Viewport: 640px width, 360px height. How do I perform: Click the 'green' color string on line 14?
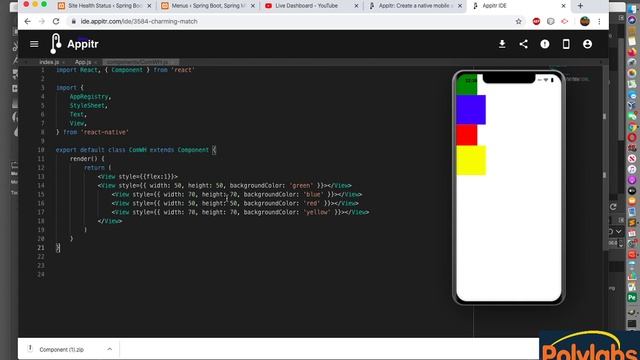[301, 185]
